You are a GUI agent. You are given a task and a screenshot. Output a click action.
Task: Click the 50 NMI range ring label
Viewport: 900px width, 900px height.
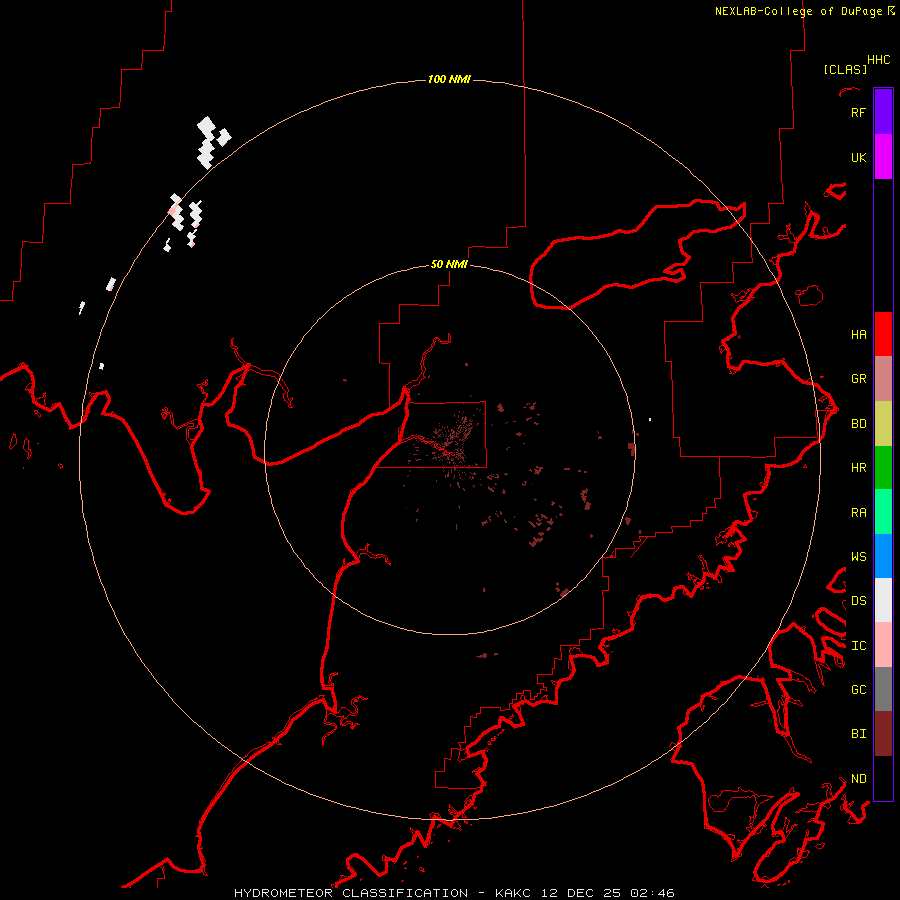click(449, 264)
